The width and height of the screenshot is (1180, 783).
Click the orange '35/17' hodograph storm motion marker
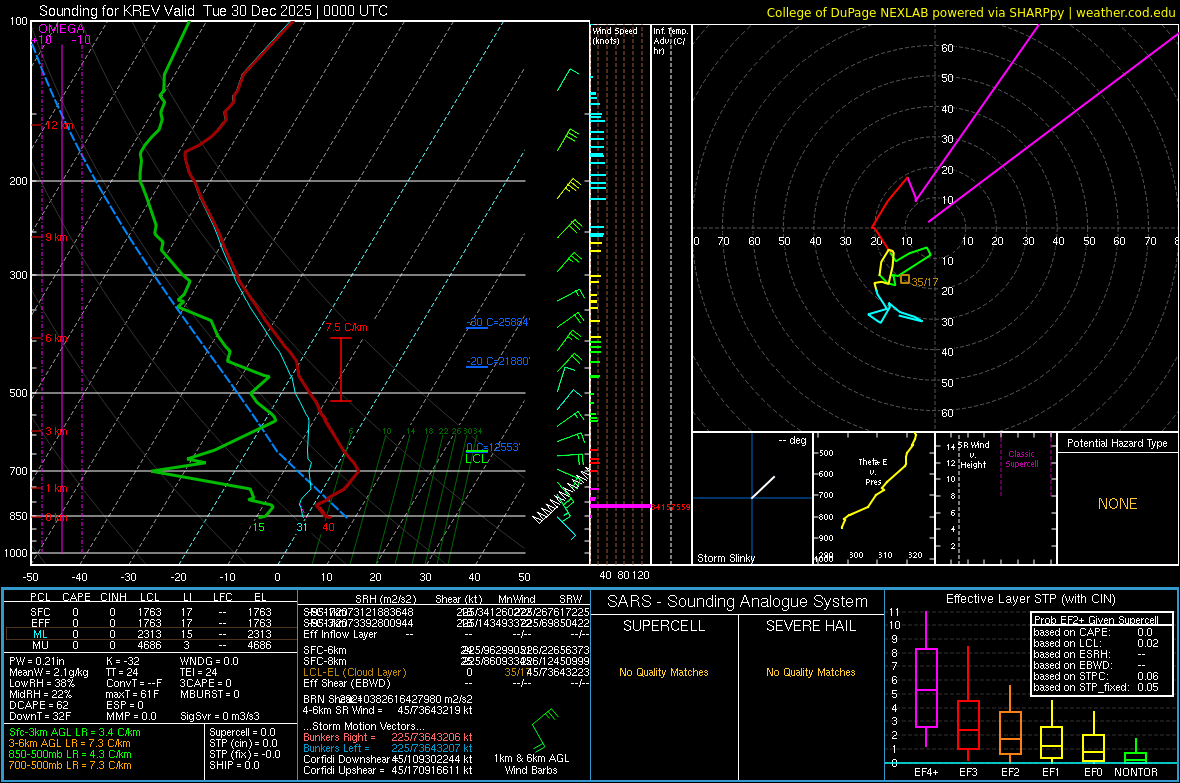[905, 279]
